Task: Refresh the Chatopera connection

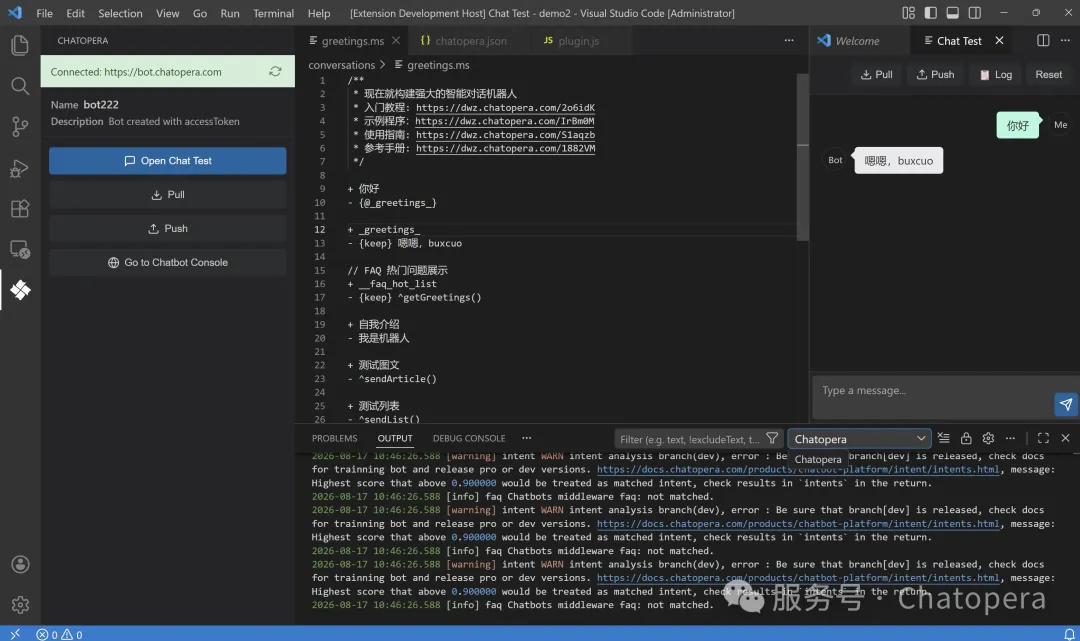Action: pos(276,72)
